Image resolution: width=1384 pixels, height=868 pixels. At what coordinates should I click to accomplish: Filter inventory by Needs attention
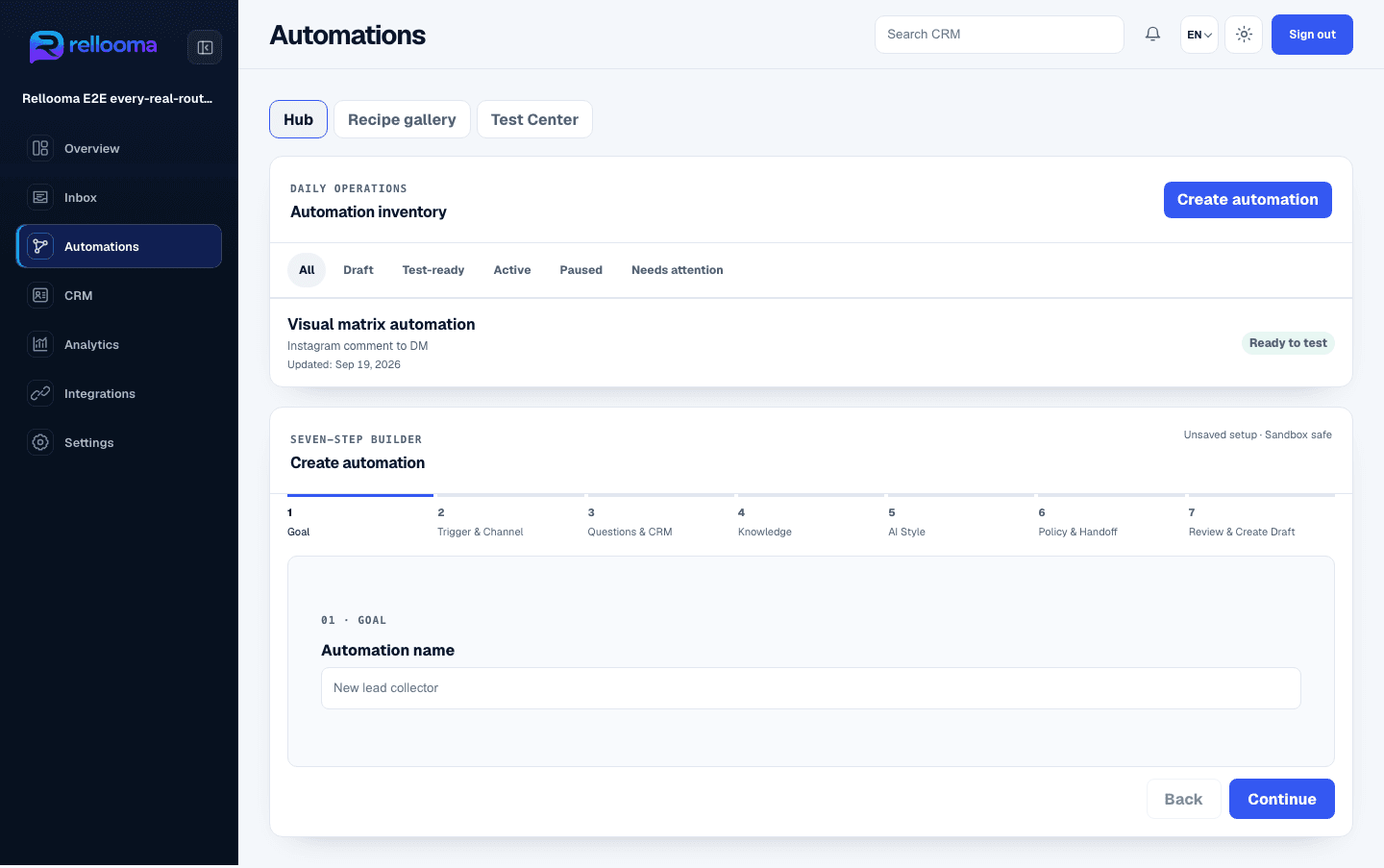click(678, 270)
